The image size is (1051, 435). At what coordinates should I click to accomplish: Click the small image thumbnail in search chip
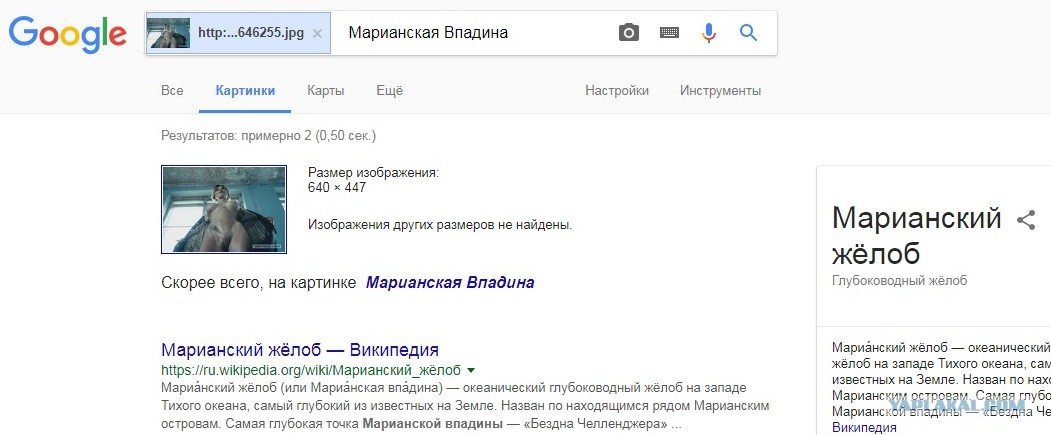pos(169,33)
